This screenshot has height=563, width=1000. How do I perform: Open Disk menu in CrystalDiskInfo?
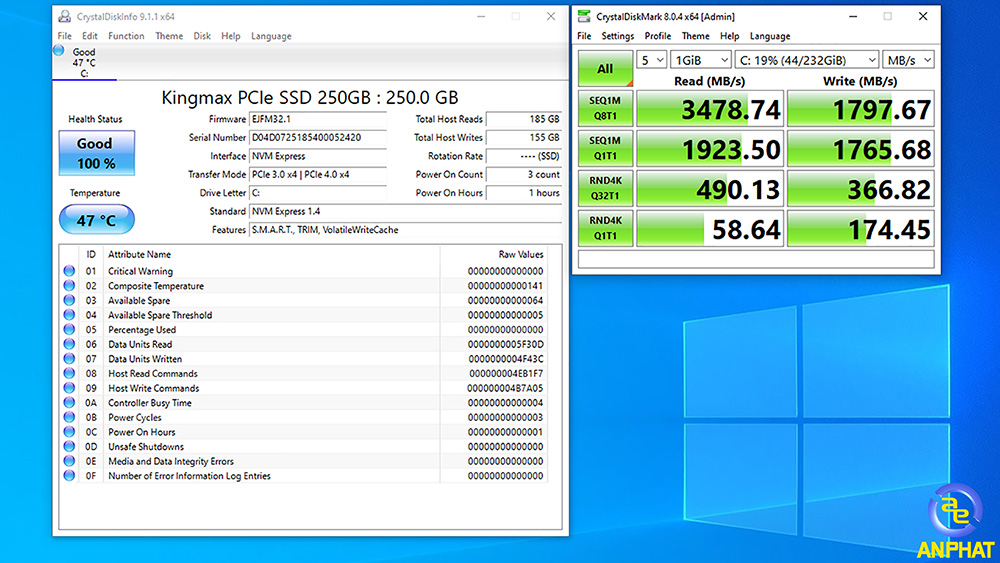point(202,36)
